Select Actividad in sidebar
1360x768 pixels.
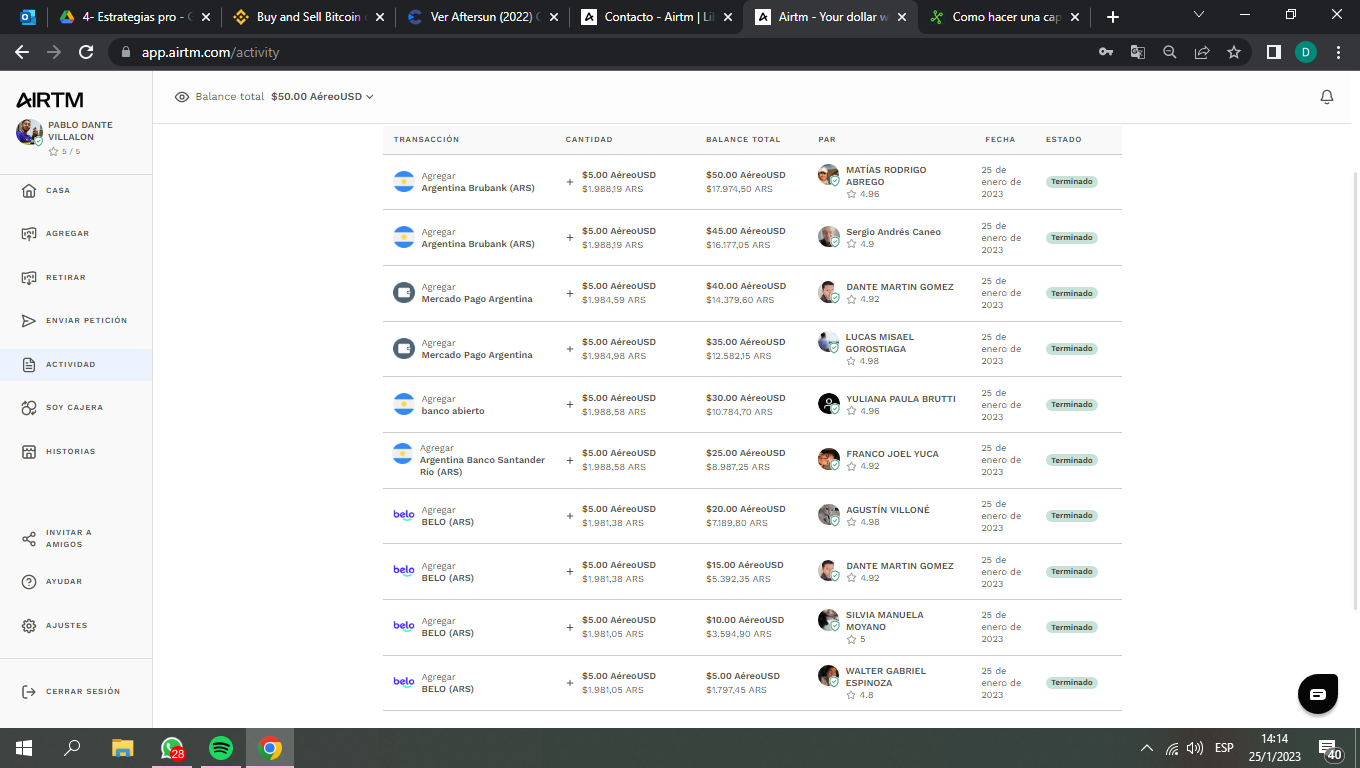(76, 364)
